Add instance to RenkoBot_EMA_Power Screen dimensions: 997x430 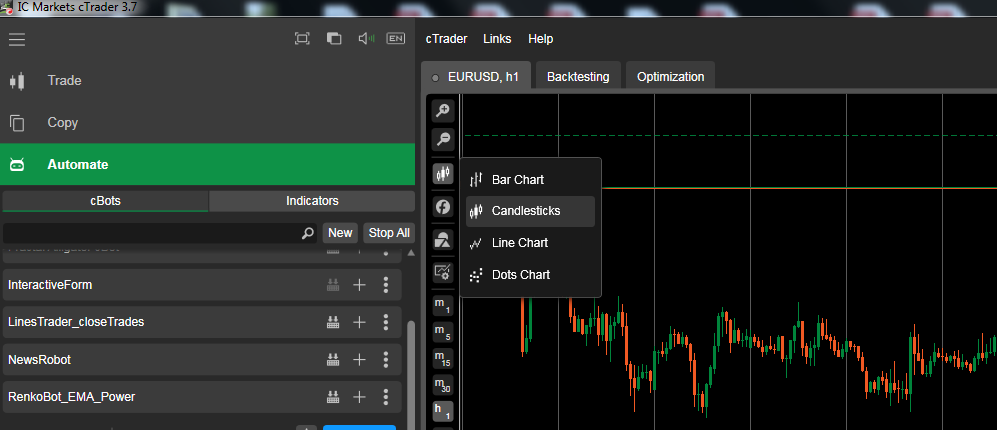pos(359,398)
